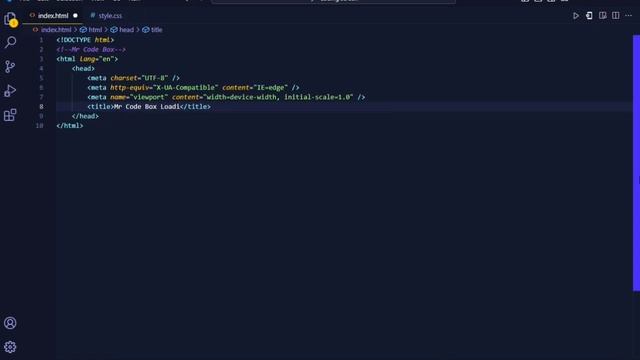This screenshot has width=640, height=360.
Task: Click the preview icon left of Split Editor
Action: [x=602, y=16]
